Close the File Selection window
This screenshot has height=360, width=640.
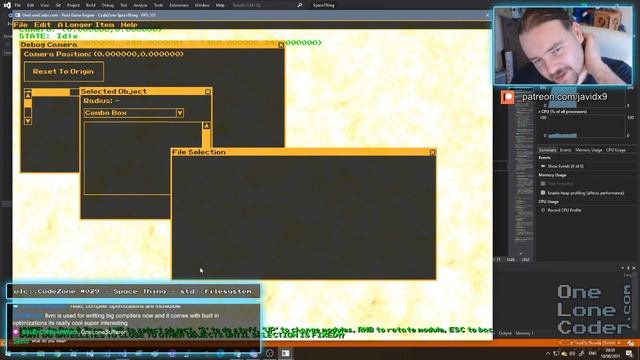point(432,152)
